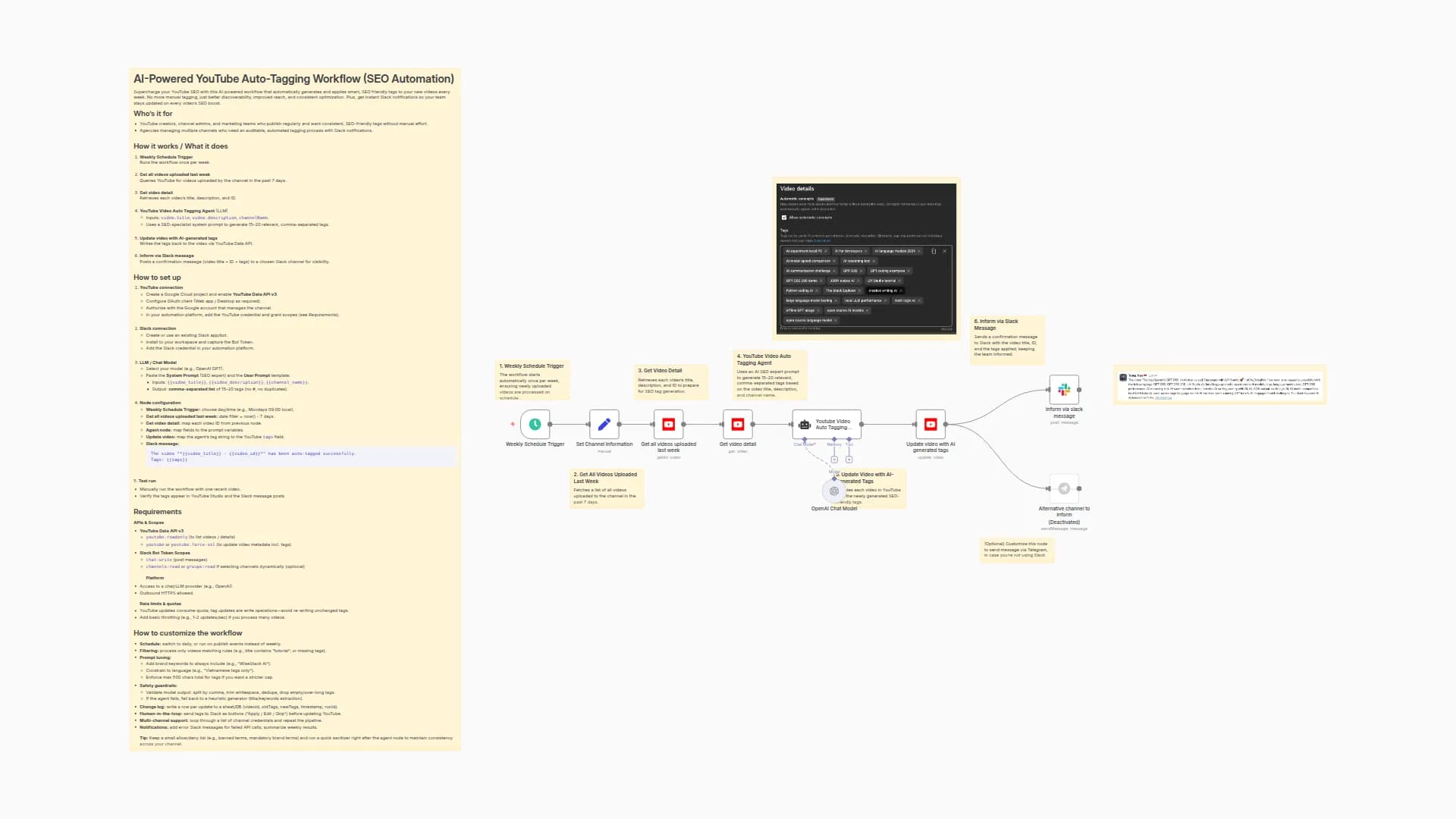The height and width of the screenshot is (819, 1456).
Task: Open the OpenAI Chat Model node
Action: (833, 491)
